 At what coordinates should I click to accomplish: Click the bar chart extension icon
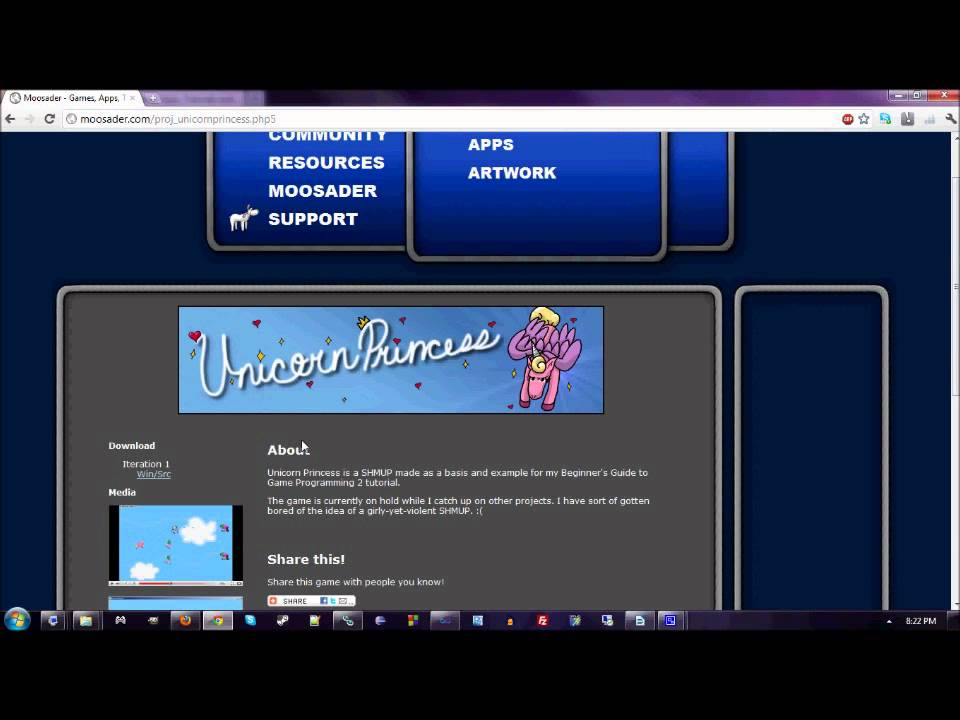[x=929, y=119]
